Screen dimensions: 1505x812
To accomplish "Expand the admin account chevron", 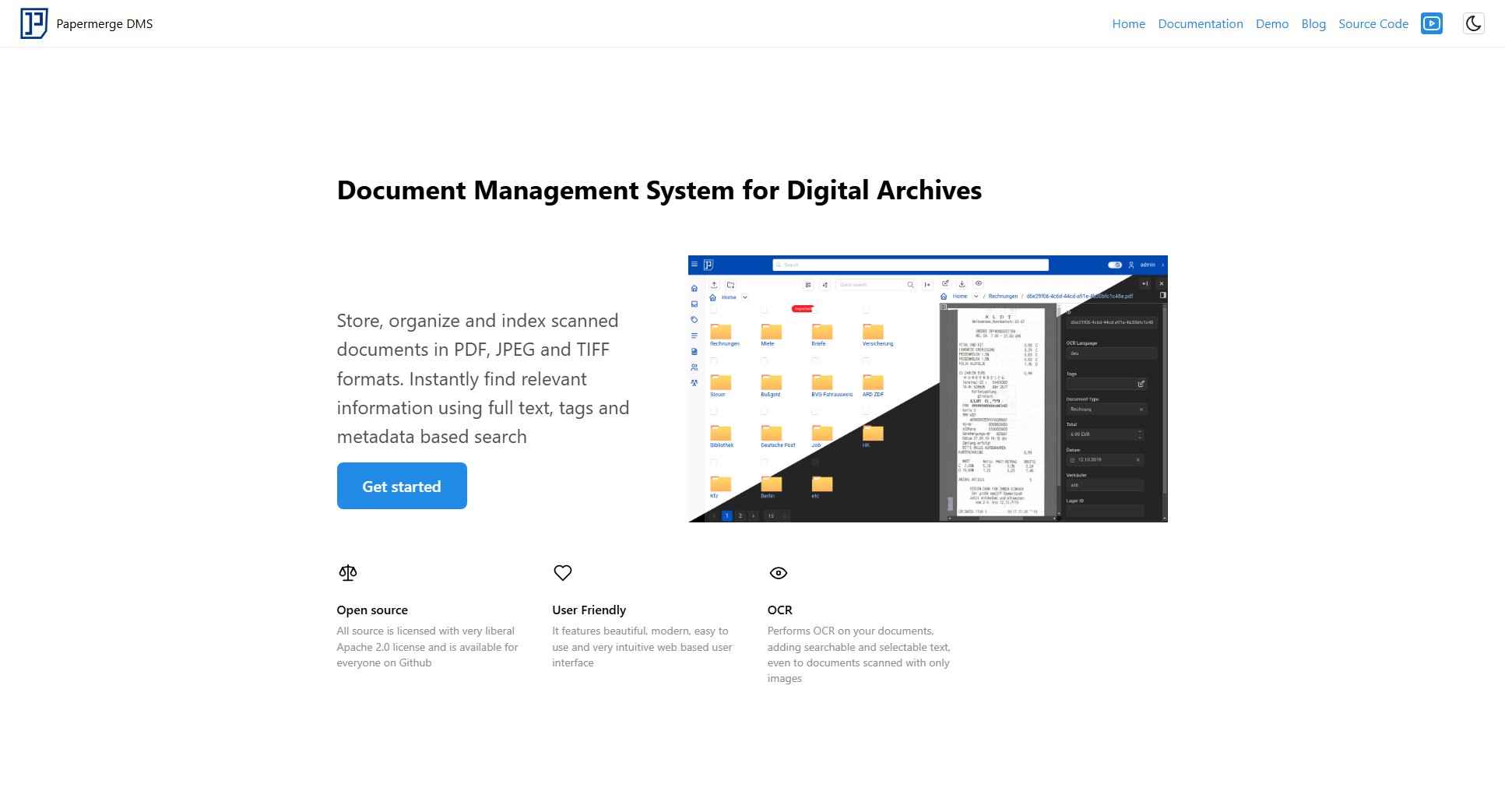I will click(1162, 265).
